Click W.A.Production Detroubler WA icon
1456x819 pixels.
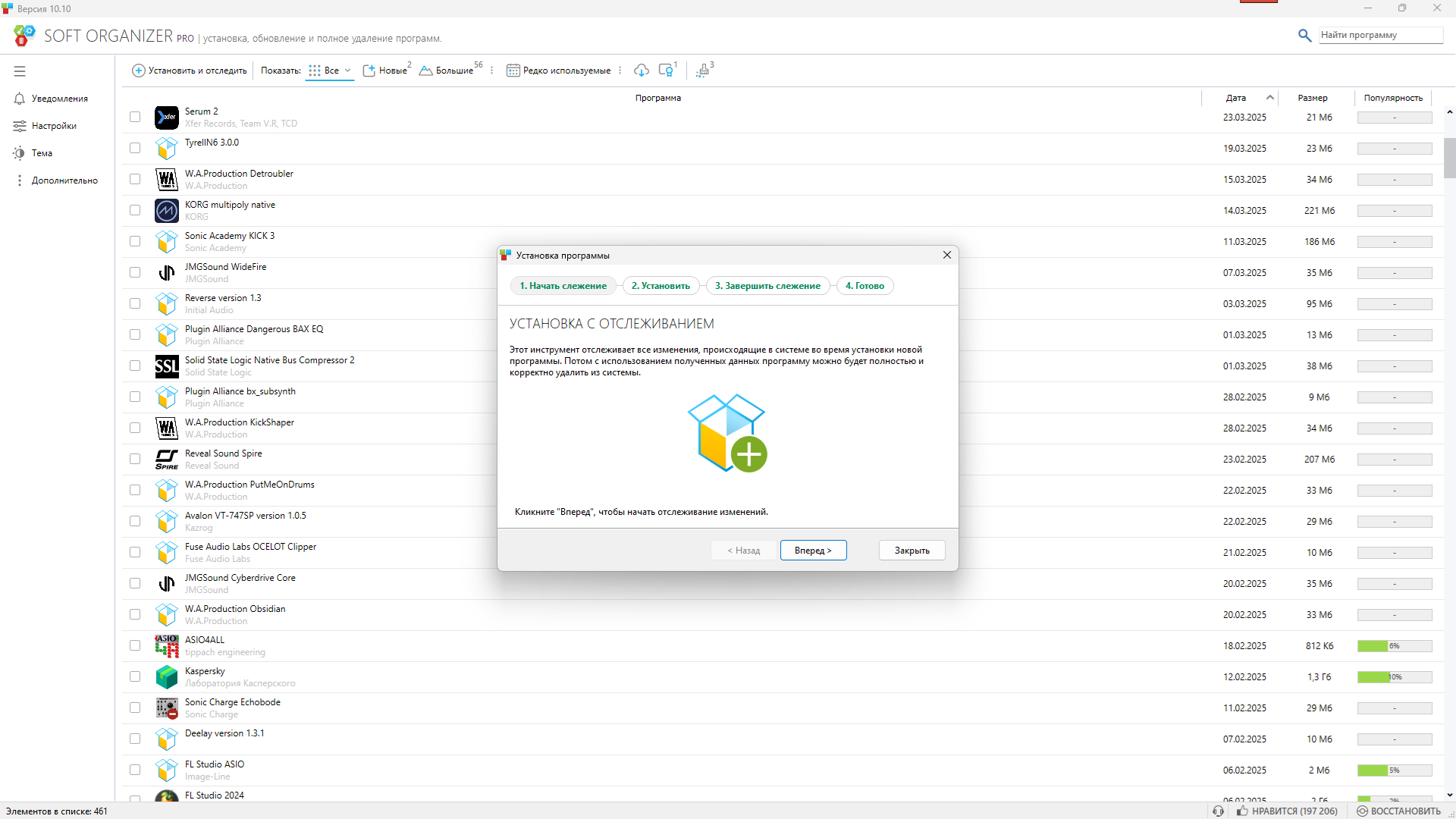tap(167, 180)
